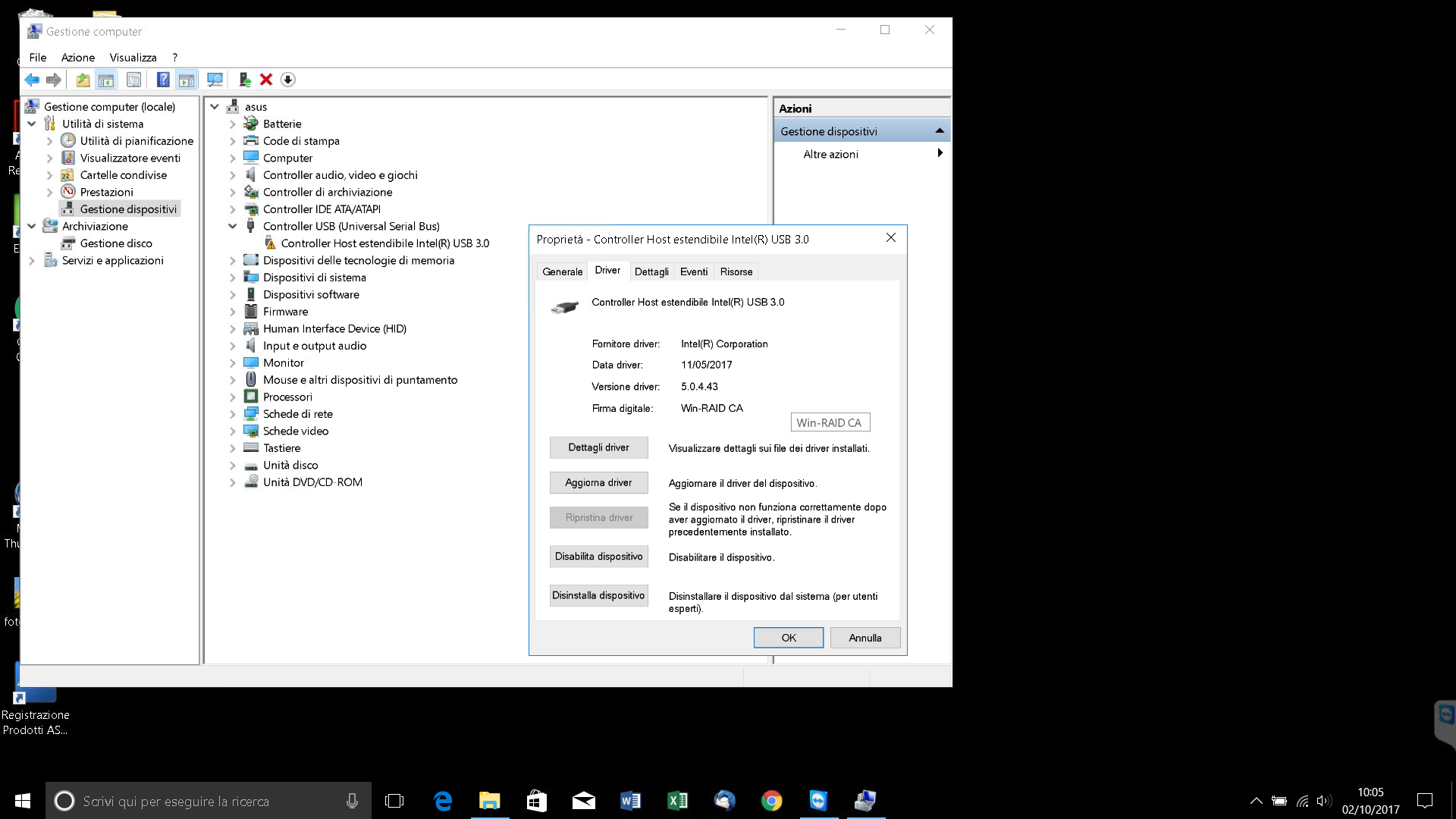Open Chrome from the taskbar
Screen dimensions: 1456x819
pyautogui.click(x=772, y=801)
